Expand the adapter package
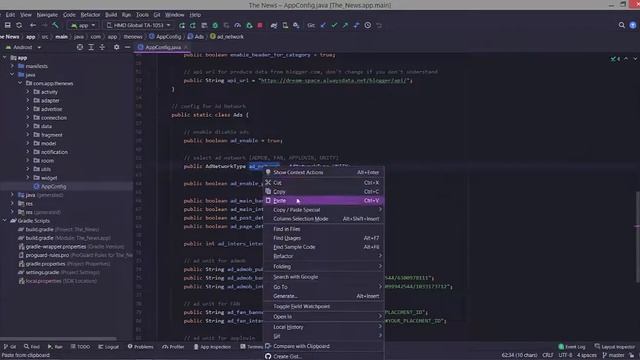Screen dimensions: 640x360 pyautogui.click(x=28, y=100)
